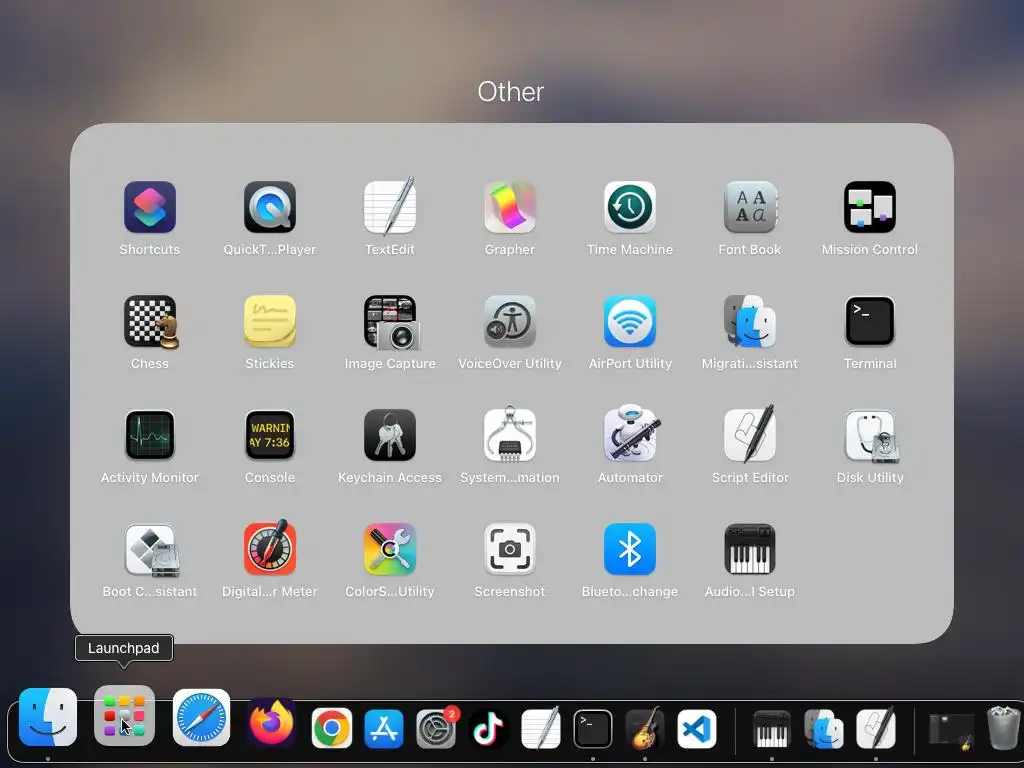Open Digital Color Meter
Screen dimensions: 1024x768
coord(270,548)
